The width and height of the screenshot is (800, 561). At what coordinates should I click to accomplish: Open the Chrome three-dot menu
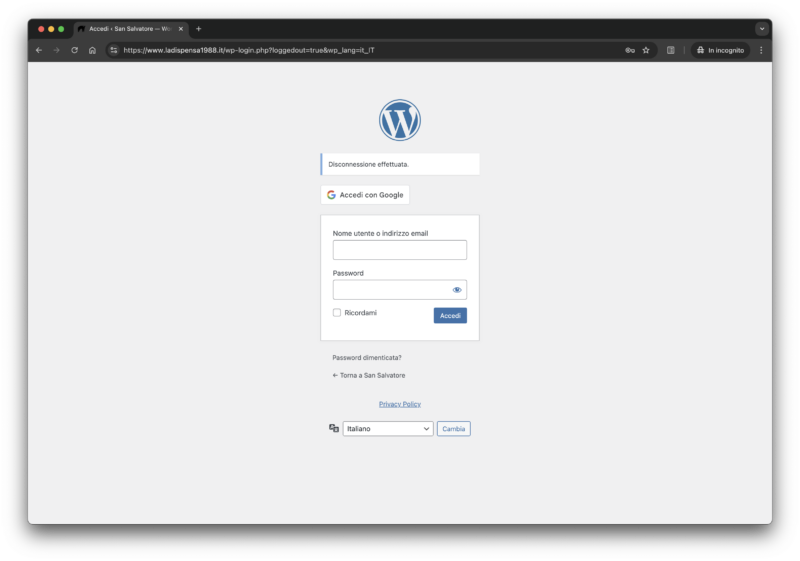click(761, 50)
